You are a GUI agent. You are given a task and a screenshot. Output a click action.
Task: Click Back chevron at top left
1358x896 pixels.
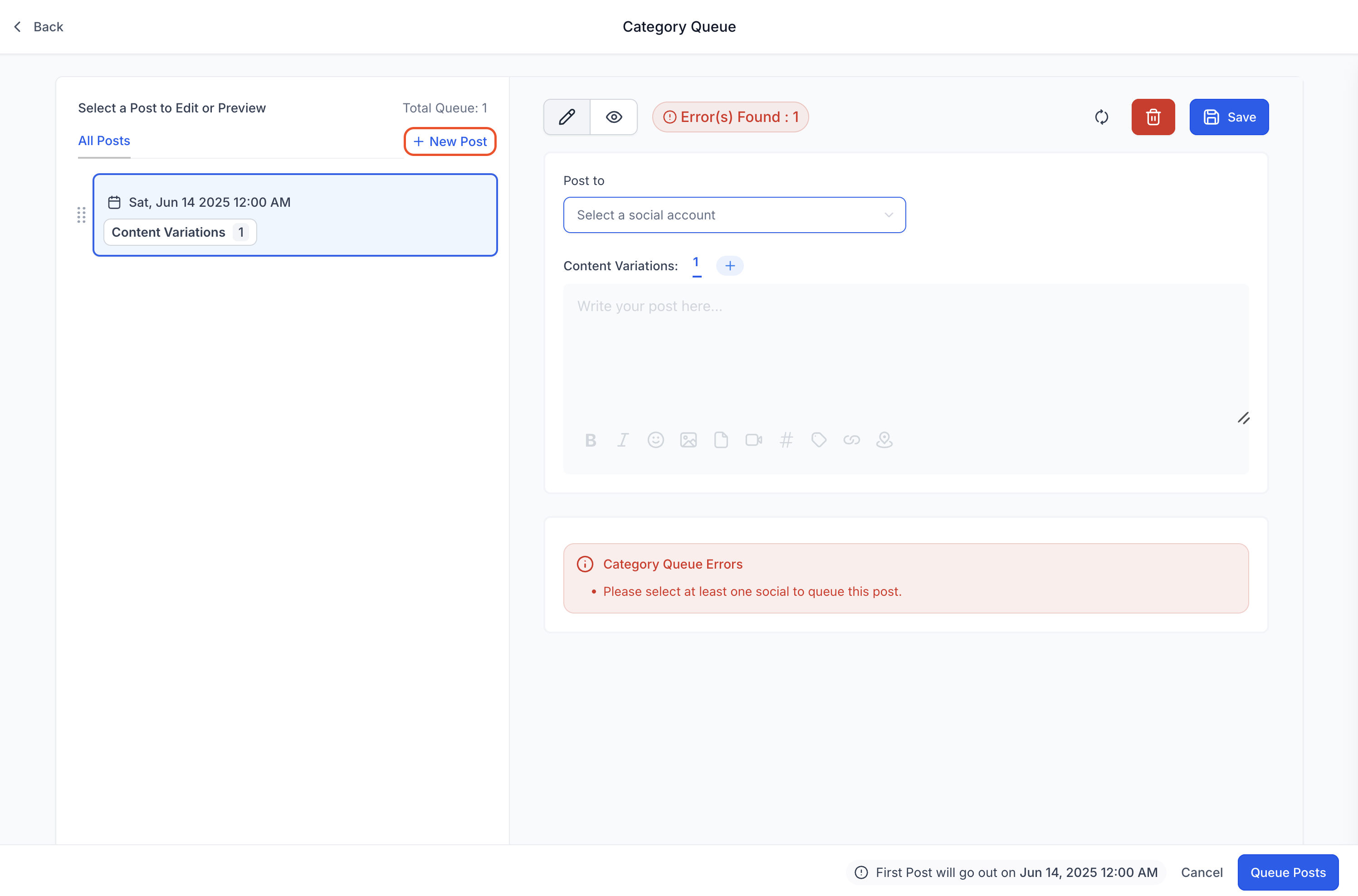tap(18, 27)
